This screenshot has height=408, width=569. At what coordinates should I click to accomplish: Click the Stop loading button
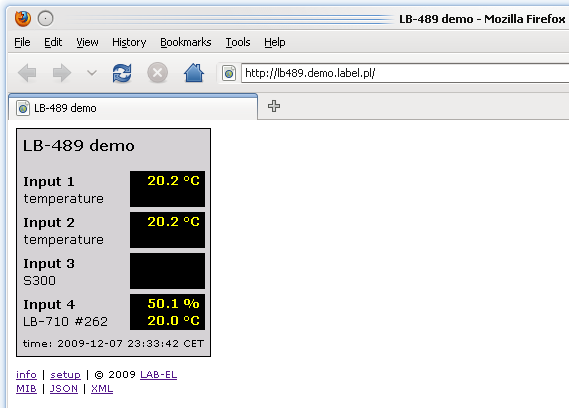(157, 73)
